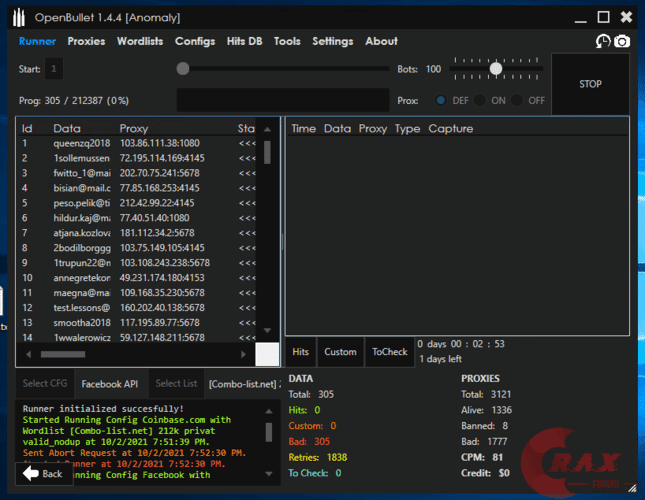645x500 pixels.
Task: Select the DEF proxy mode option
Action: [441, 100]
